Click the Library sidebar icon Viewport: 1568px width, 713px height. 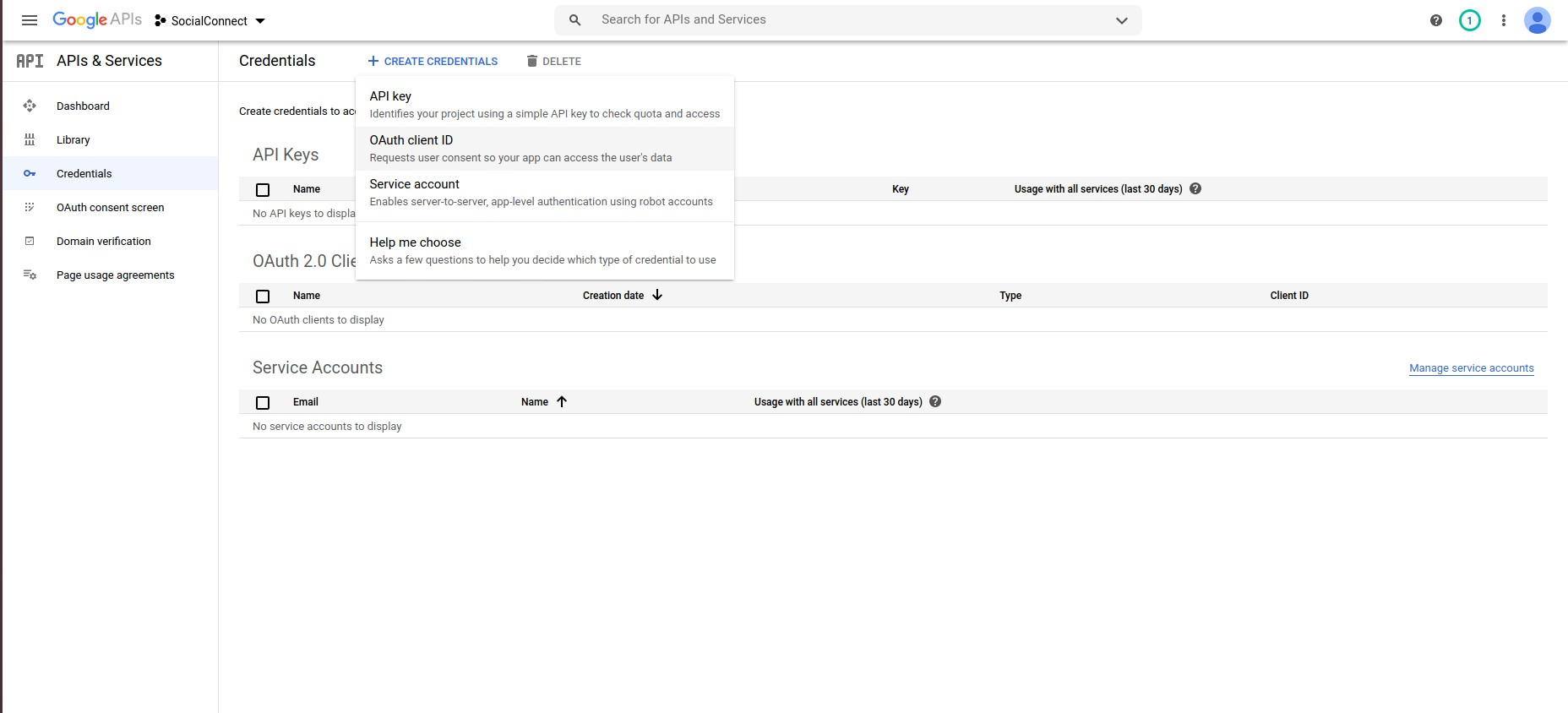pos(30,139)
